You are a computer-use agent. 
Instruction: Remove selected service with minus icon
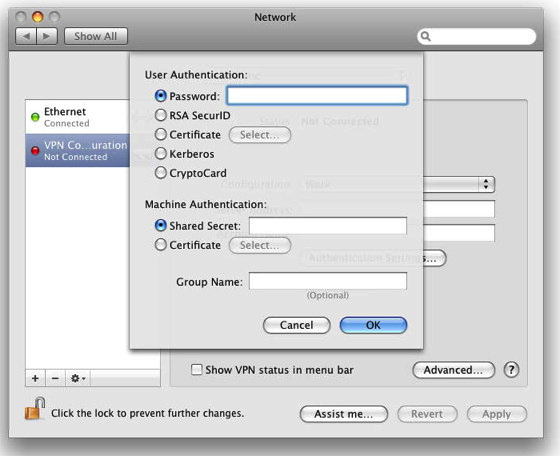point(55,378)
